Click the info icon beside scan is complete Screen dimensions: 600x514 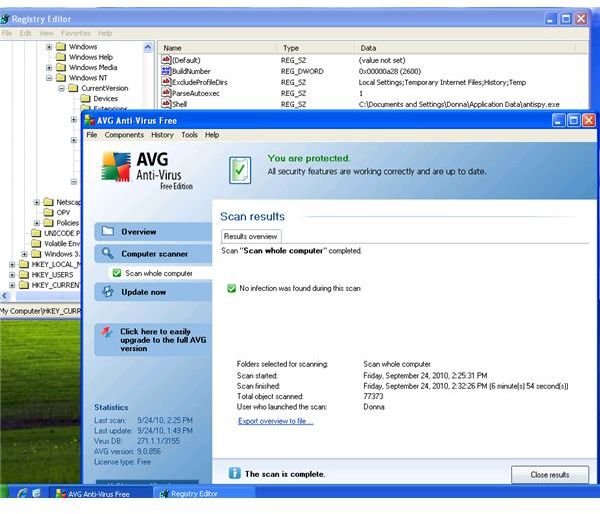coord(235,473)
